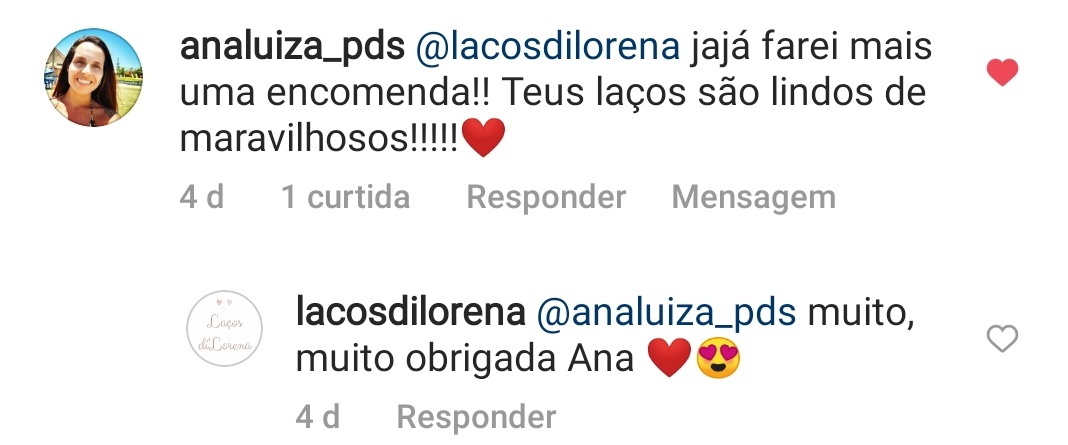Image resolution: width=1068 pixels, height=445 pixels.
Task: View who liked via 1 curtida
Action: click(x=345, y=197)
